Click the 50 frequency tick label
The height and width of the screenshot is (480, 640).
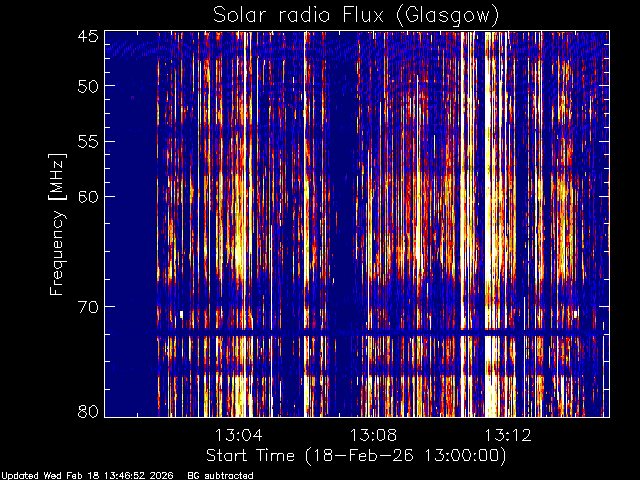pos(88,86)
